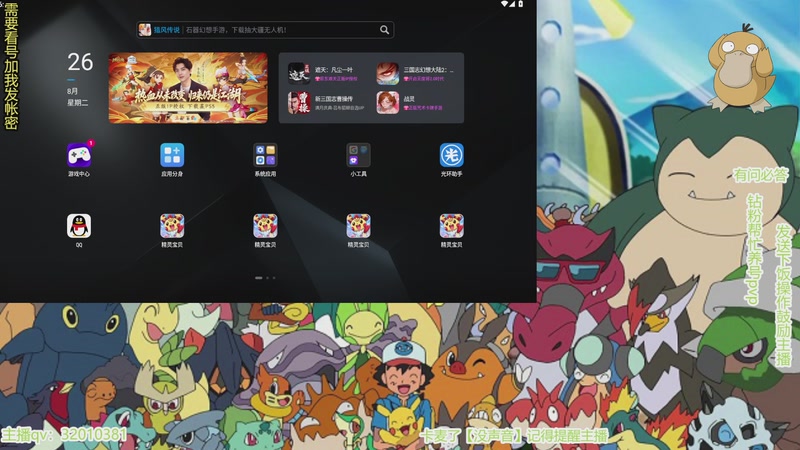Click the 凡尘一叶 game title text

[x=334, y=70]
